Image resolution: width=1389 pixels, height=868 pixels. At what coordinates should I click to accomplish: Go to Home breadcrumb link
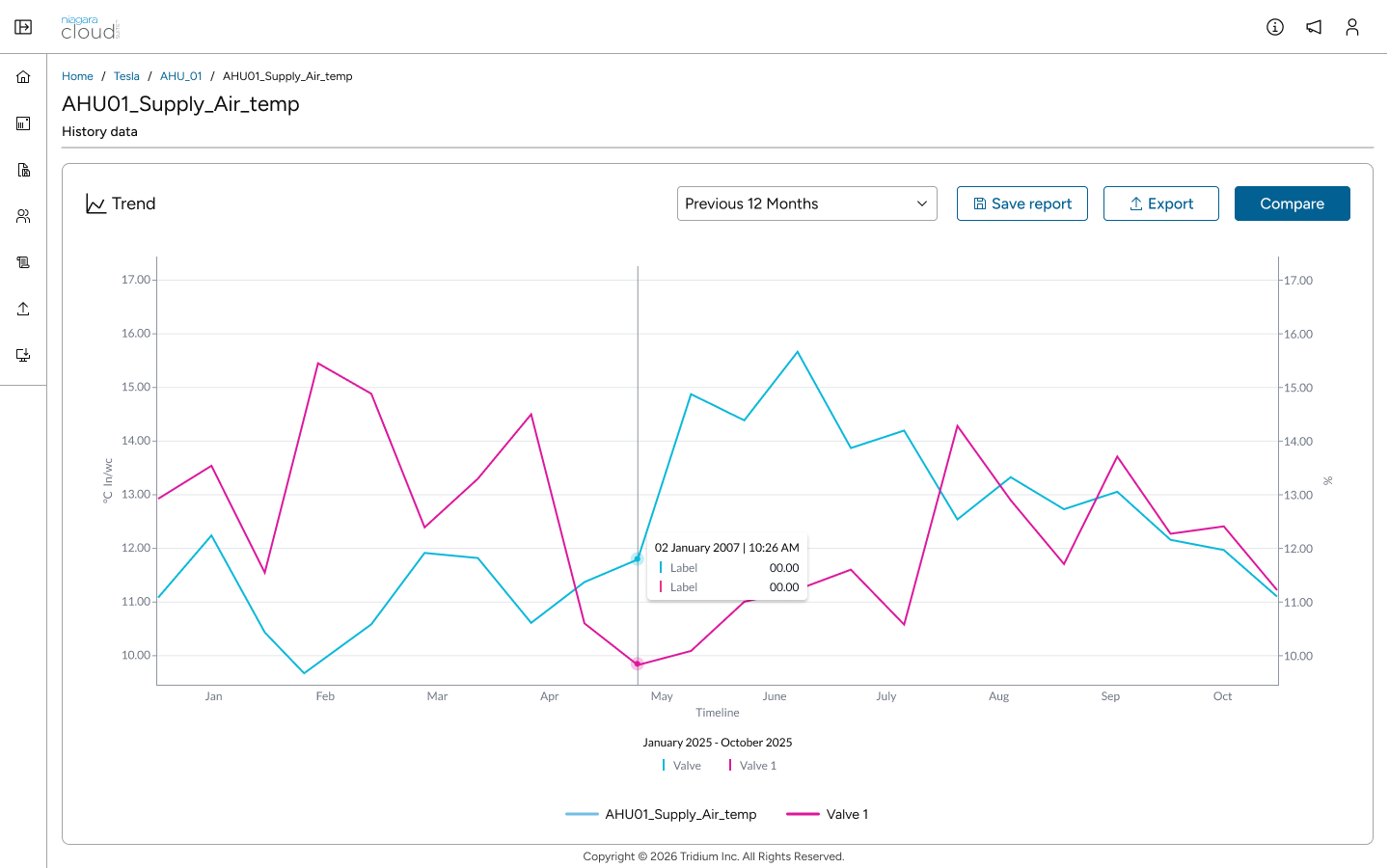77,76
